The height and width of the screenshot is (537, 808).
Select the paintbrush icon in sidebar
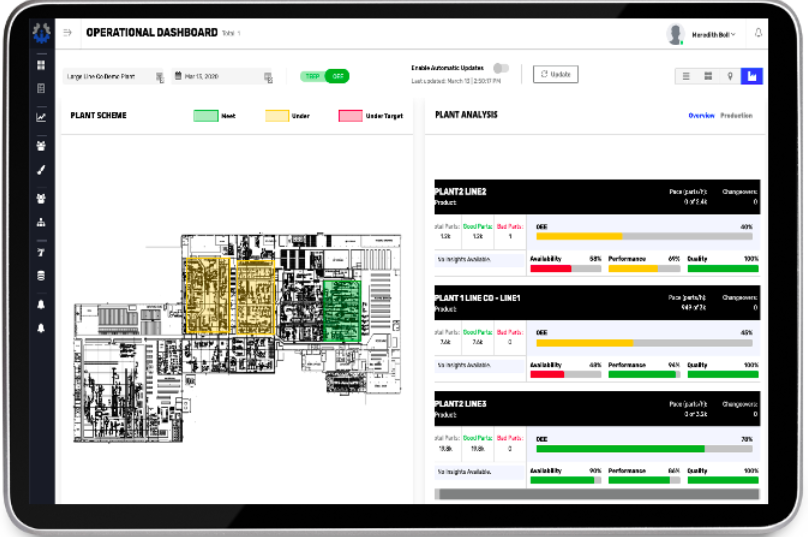[x=41, y=170]
